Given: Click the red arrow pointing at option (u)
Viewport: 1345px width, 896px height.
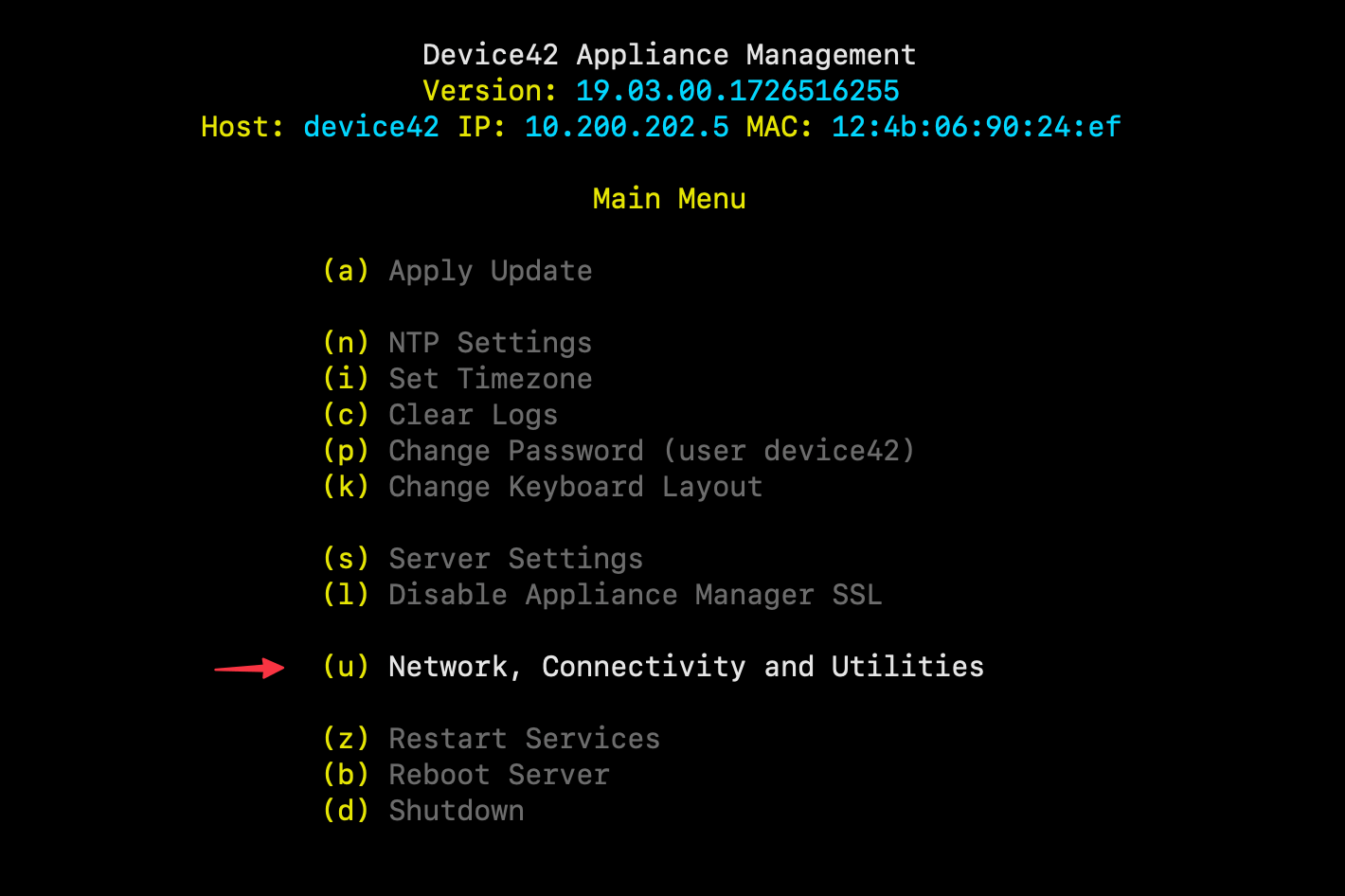Looking at the screenshot, I should tap(251, 668).
